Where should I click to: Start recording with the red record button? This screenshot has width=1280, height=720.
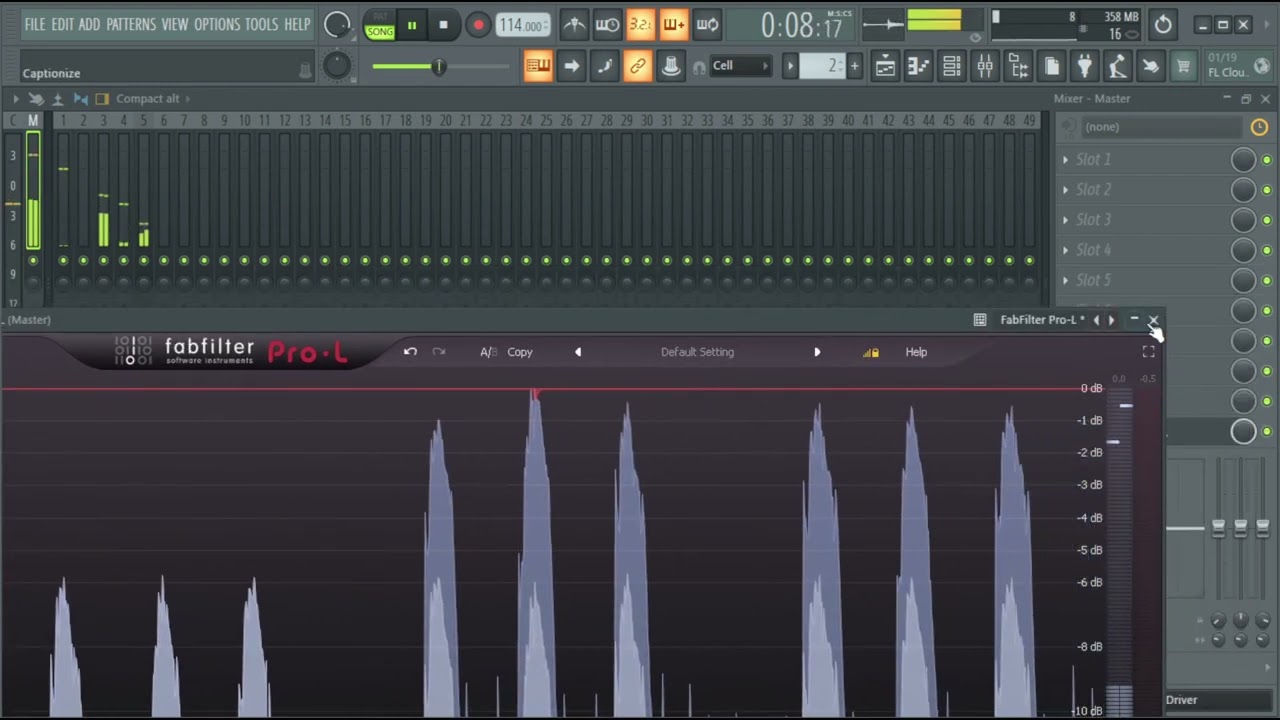click(x=478, y=26)
